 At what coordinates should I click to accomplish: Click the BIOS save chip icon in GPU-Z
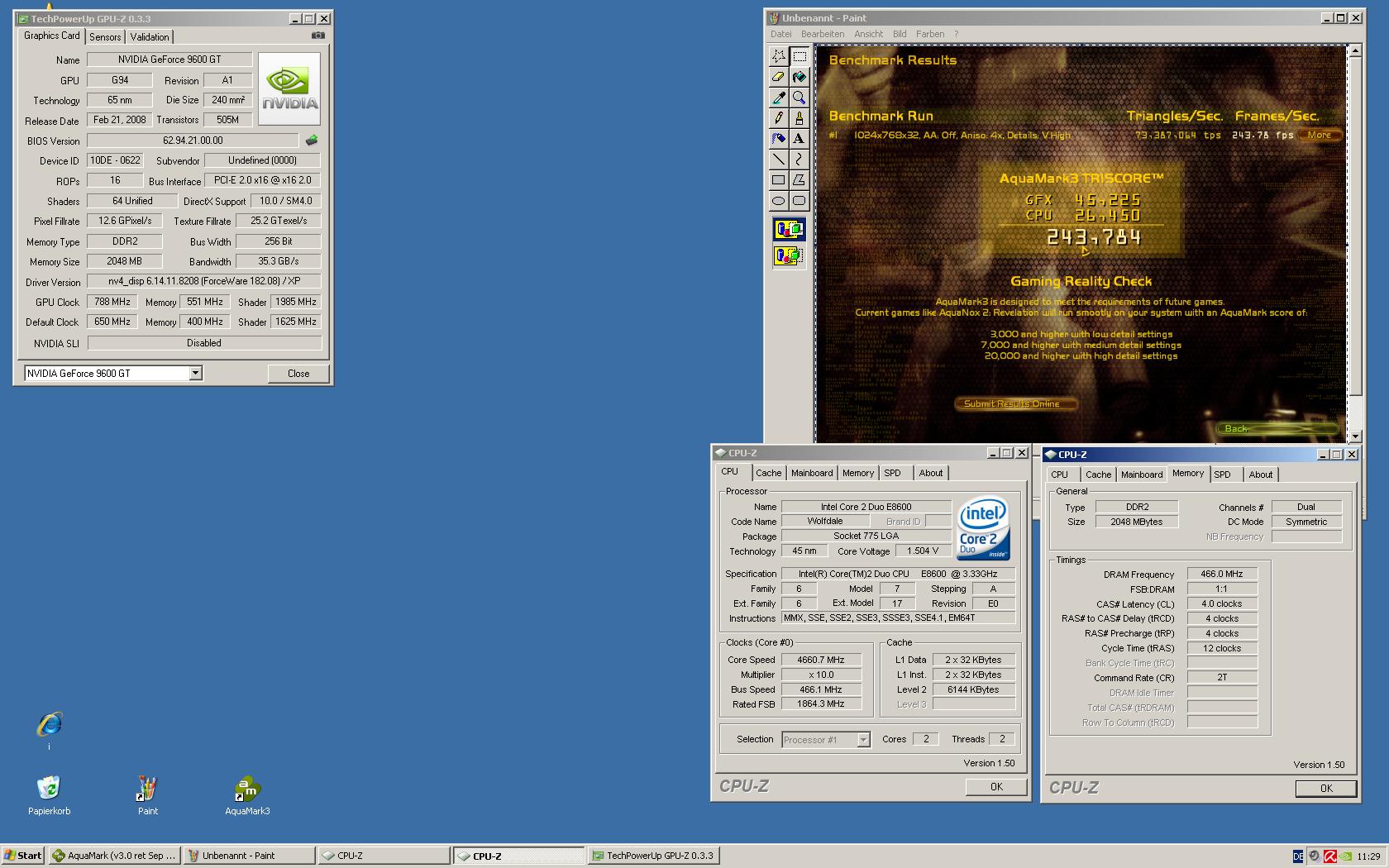click(x=312, y=141)
